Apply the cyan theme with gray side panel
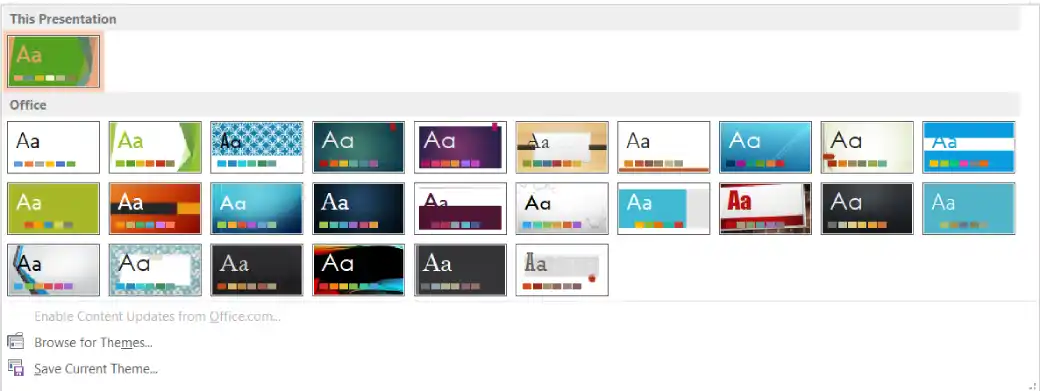This screenshot has height=391, width=1040. coord(664,209)
